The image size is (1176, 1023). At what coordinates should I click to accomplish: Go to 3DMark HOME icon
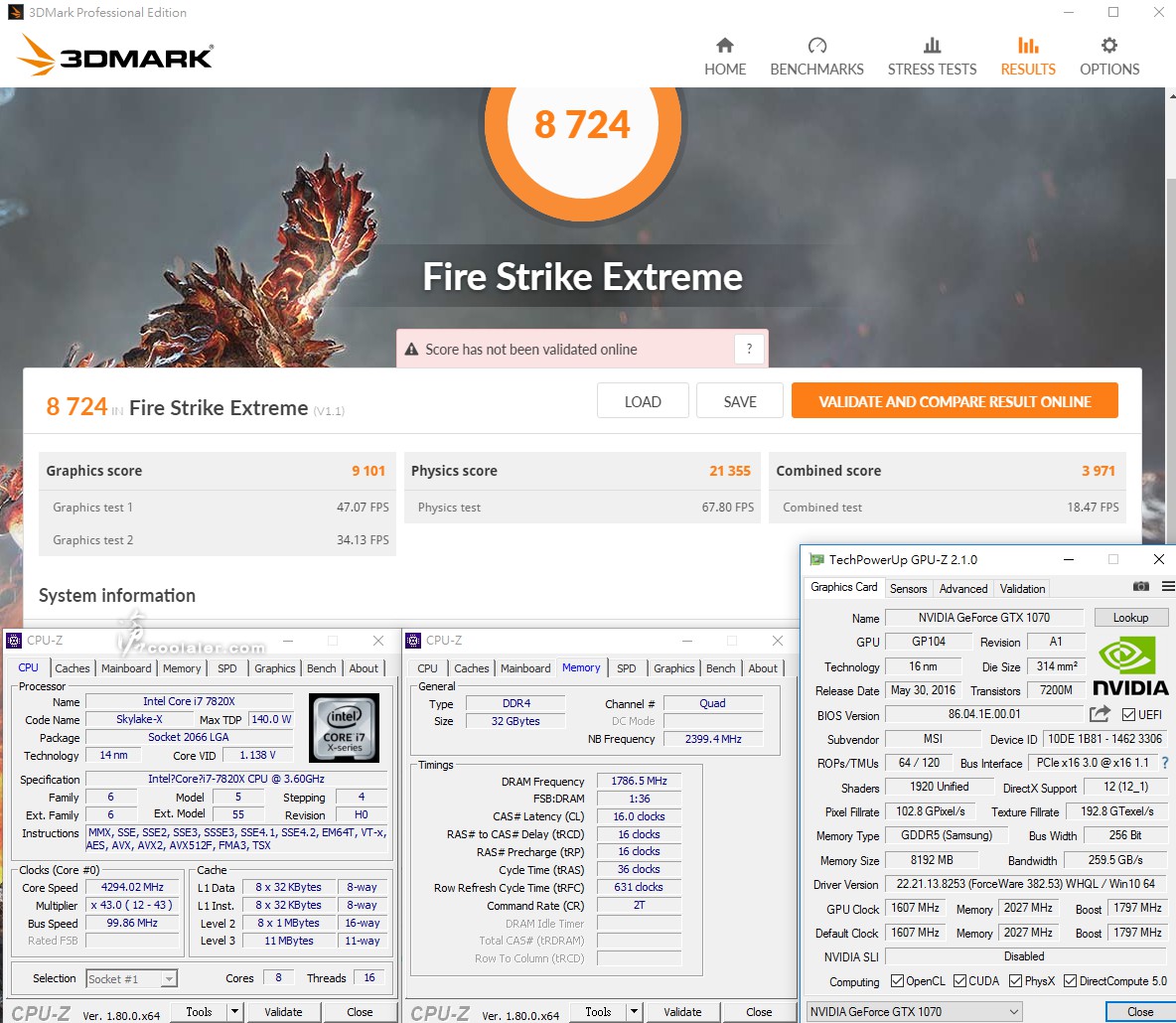724,46
